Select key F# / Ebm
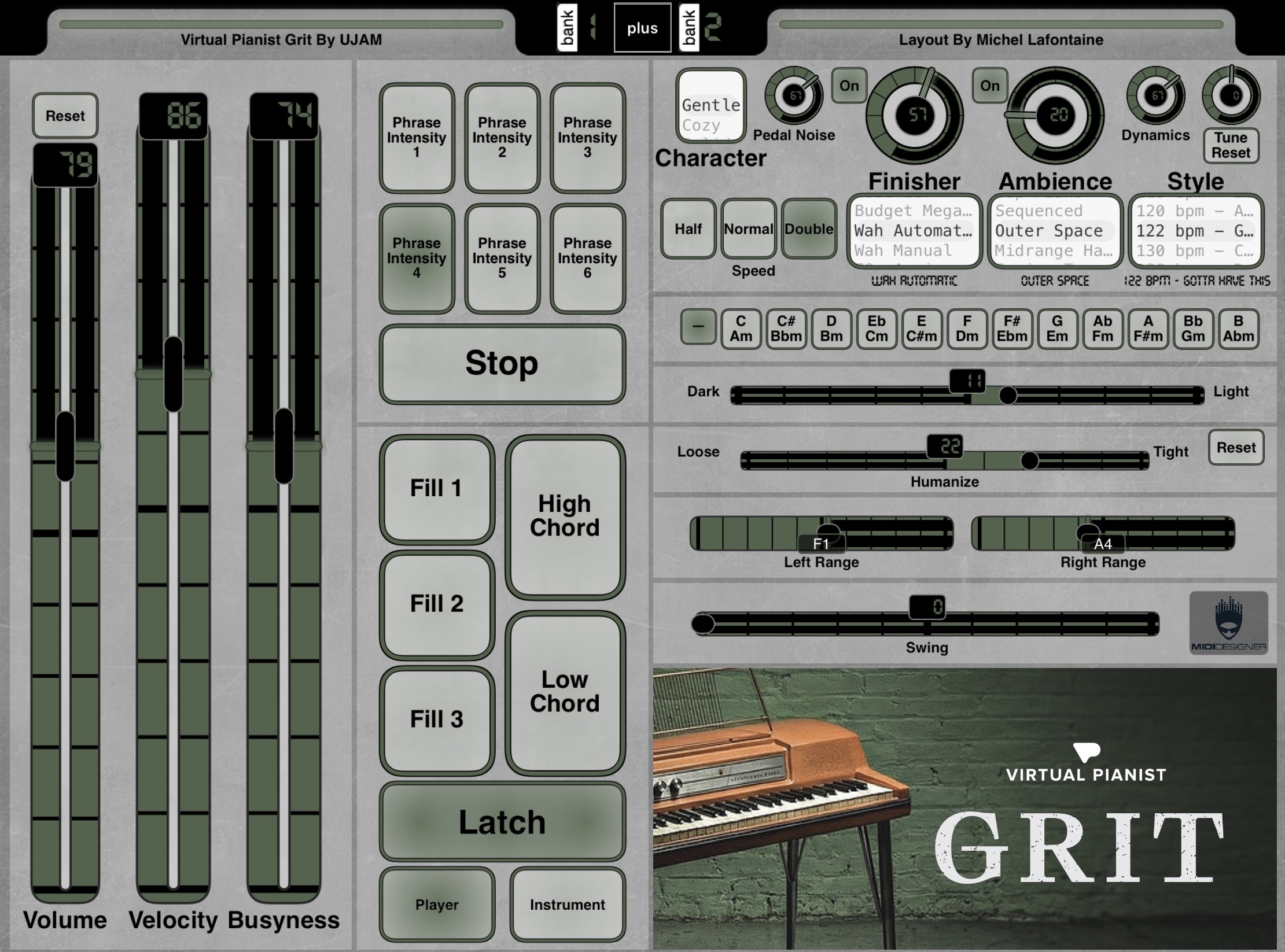This screenshot has height=952, width=1285. (x=1012, y=329)
